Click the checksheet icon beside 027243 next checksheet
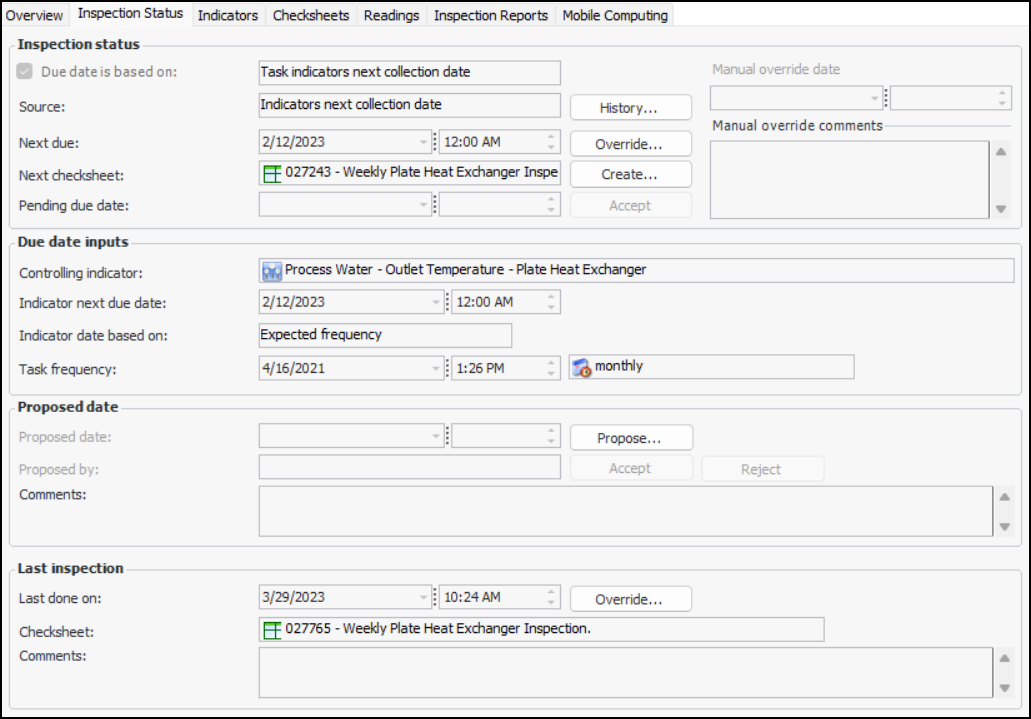The image size is (1031, 719). tap(272, 174)
